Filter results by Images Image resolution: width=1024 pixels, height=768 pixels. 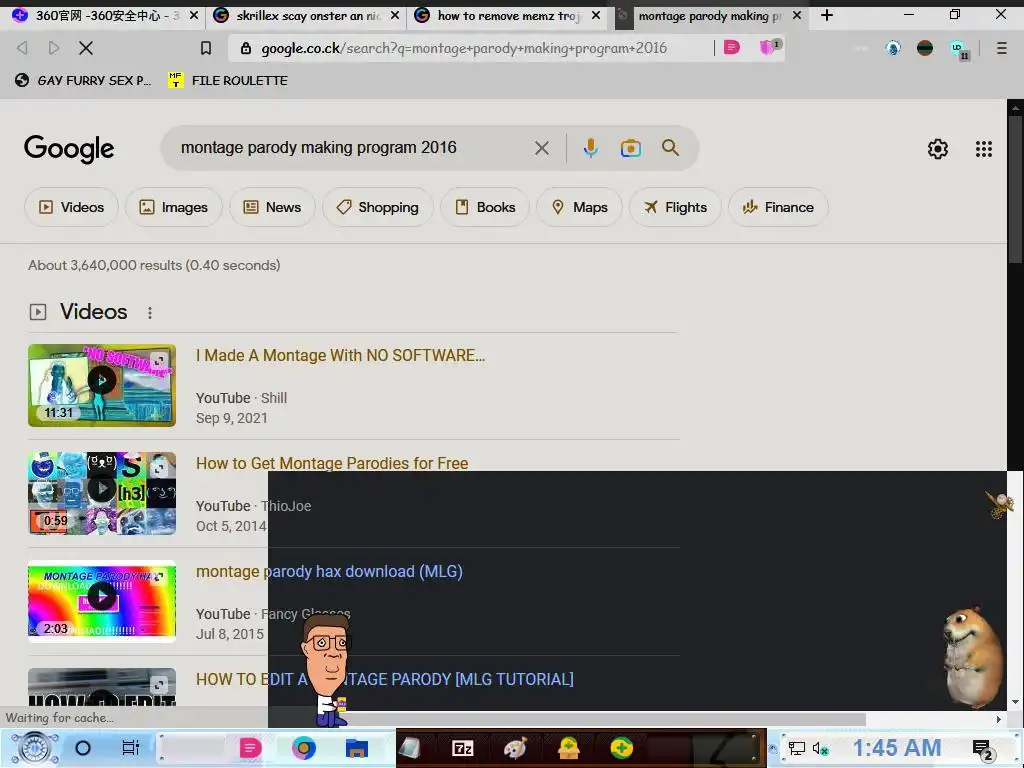pos(174,207)
